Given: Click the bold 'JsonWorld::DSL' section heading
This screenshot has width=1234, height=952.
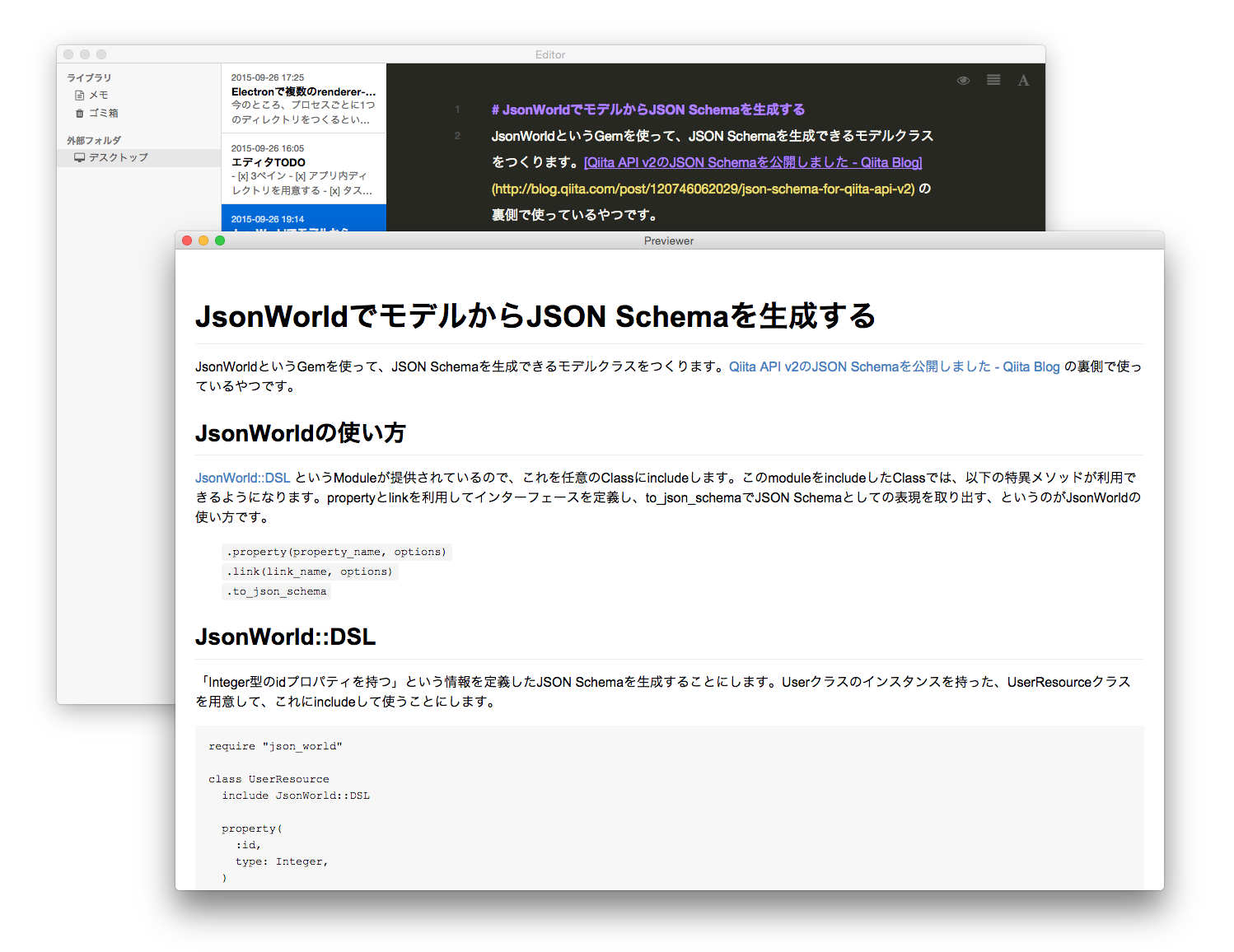Looking at the screenshot, I should coord(286,637).
